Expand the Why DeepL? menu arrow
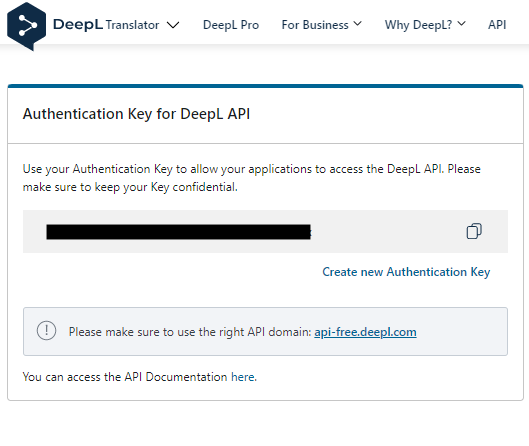 461,24
